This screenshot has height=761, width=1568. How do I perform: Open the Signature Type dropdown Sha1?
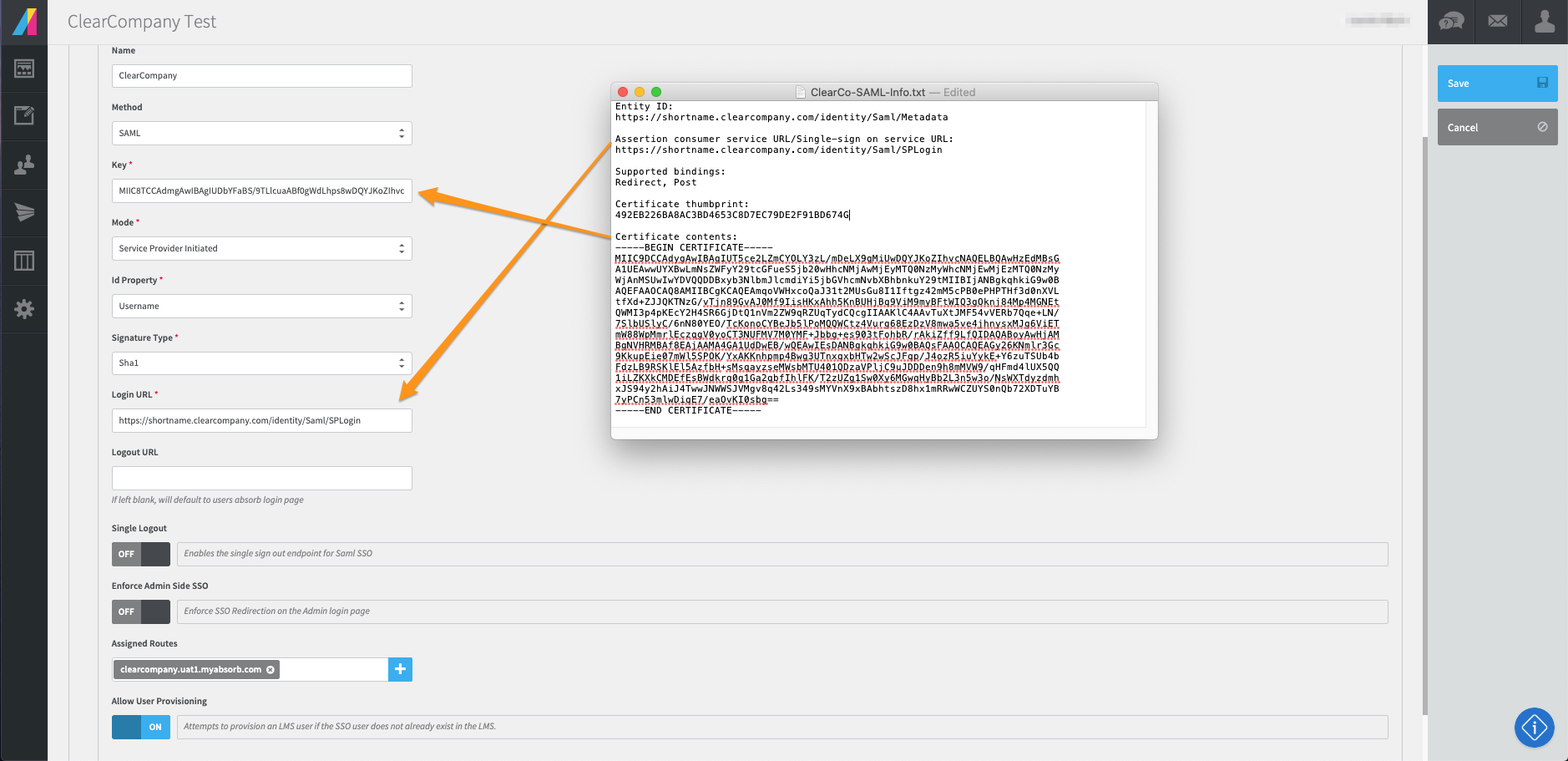262,363
